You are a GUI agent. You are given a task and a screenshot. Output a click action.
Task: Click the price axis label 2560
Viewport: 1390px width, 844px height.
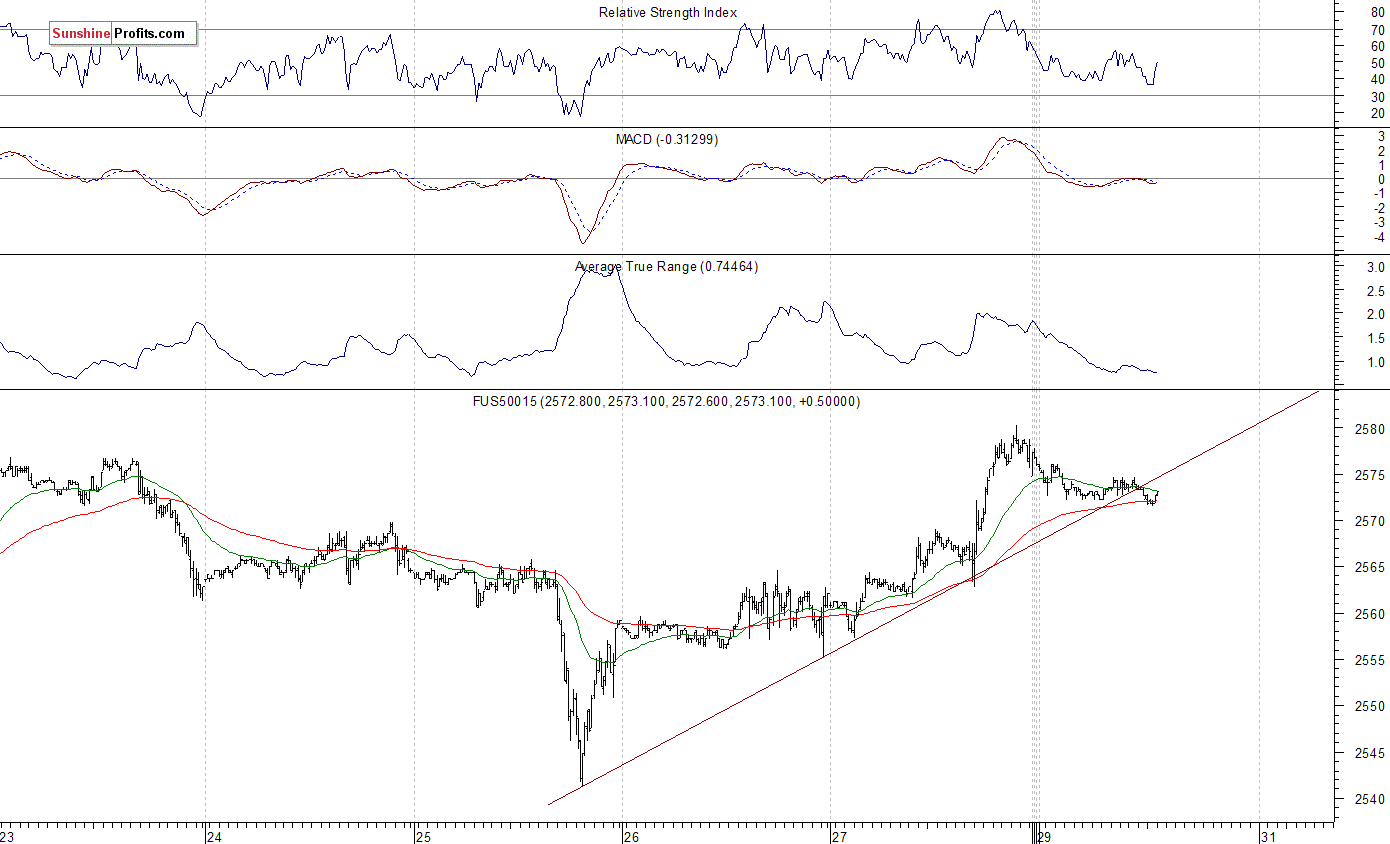(1371, 614)
